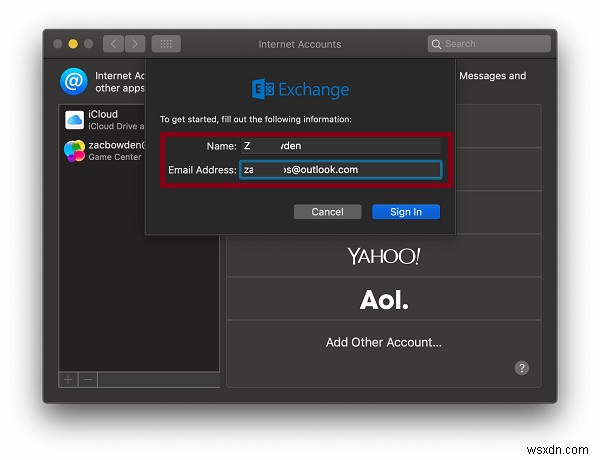Viewport: 600px width, 460px height.
Task: Click the Sign In button
Action: [x=406, y=212]
